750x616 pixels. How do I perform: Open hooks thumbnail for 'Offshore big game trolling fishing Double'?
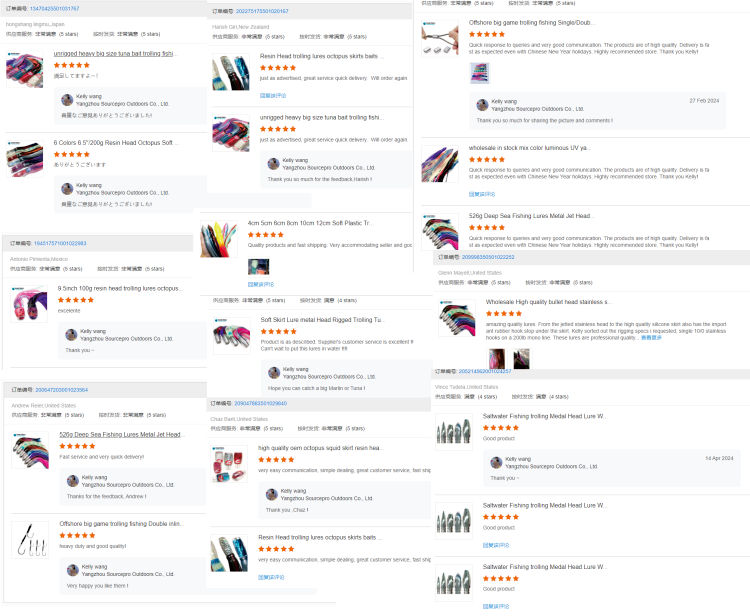pyautogui.click(x=30, y=540)
